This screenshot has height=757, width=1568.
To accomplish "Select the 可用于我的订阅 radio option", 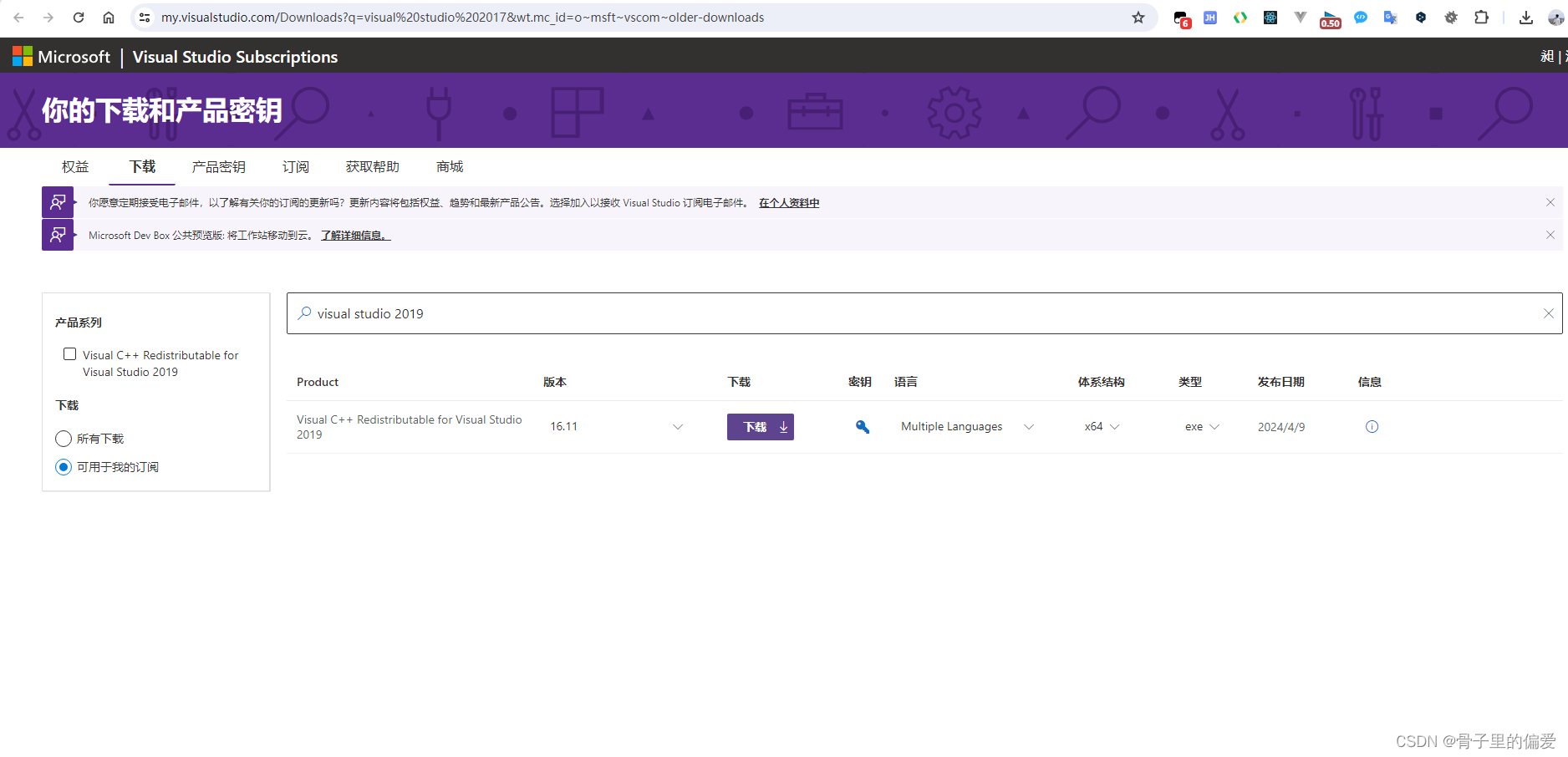I will (x=64, y=467).
